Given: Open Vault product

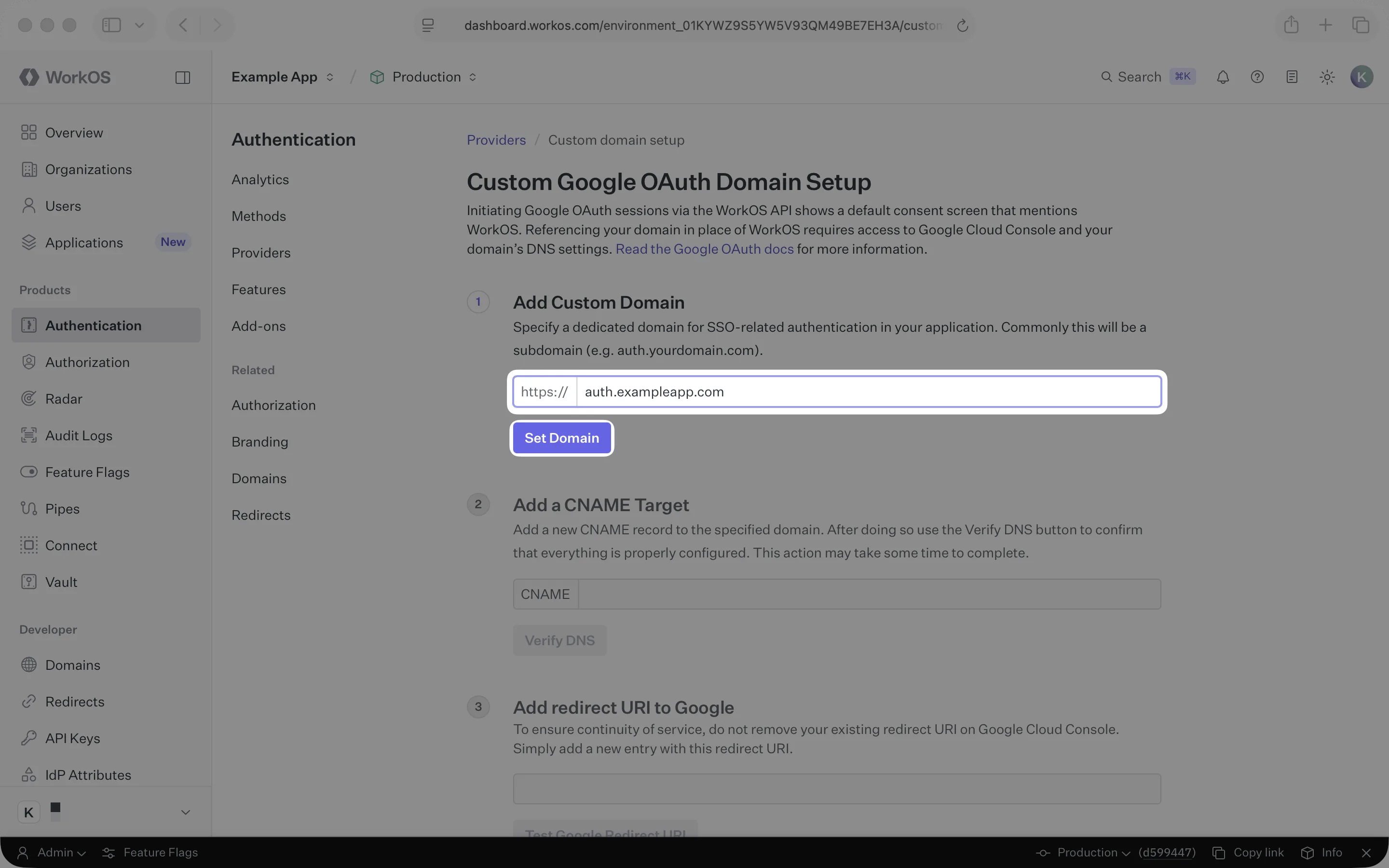Looking at the screenshot, I should (106, 582).
